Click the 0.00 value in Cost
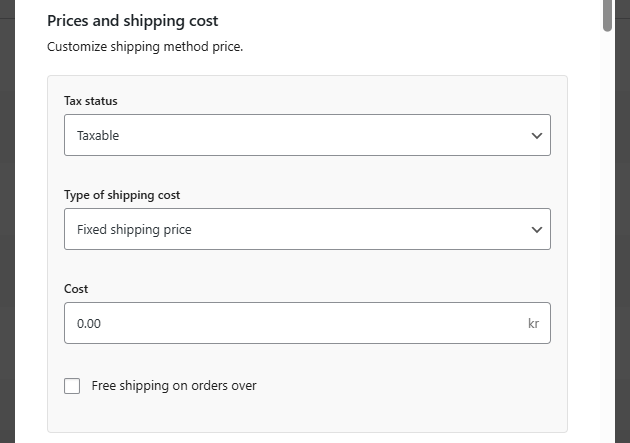The height and width of the screenshot is (443, 630). click(89, 324)
